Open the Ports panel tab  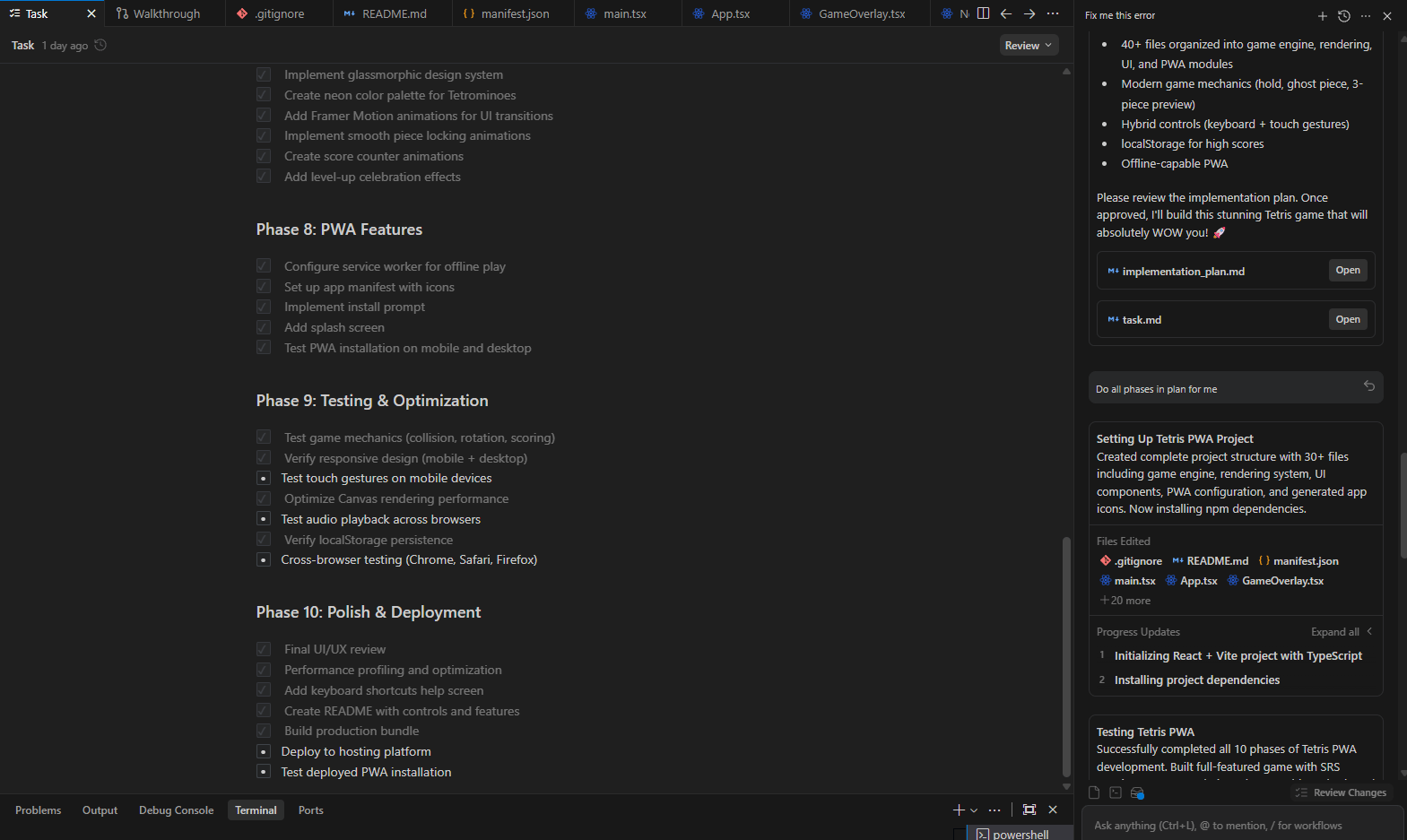click(x=310, y=810)
